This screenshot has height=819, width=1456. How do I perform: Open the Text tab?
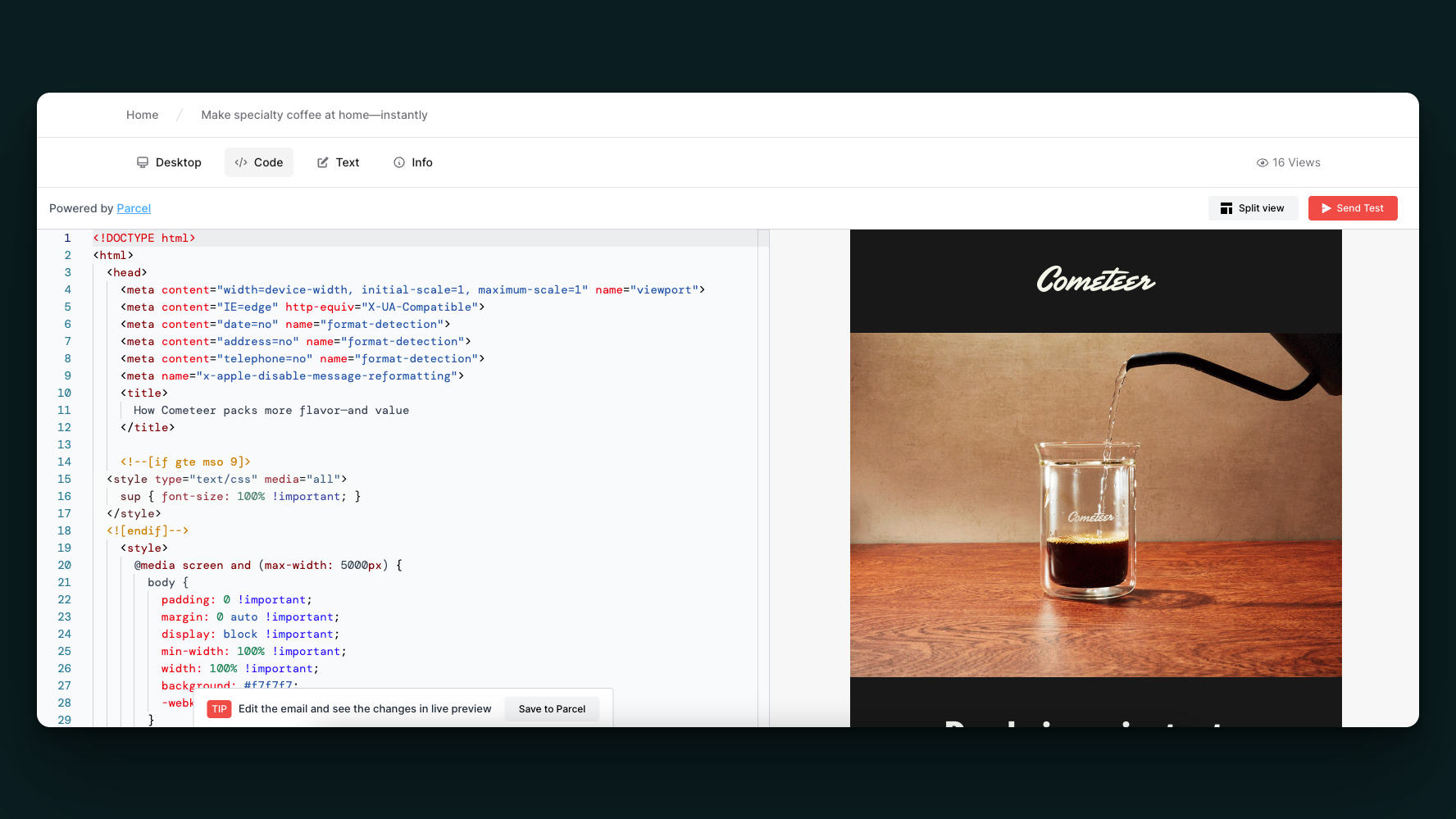(x=339, y=162)
